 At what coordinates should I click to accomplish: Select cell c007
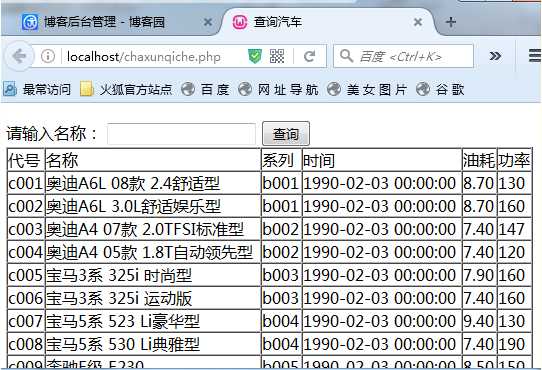point(26,321)
